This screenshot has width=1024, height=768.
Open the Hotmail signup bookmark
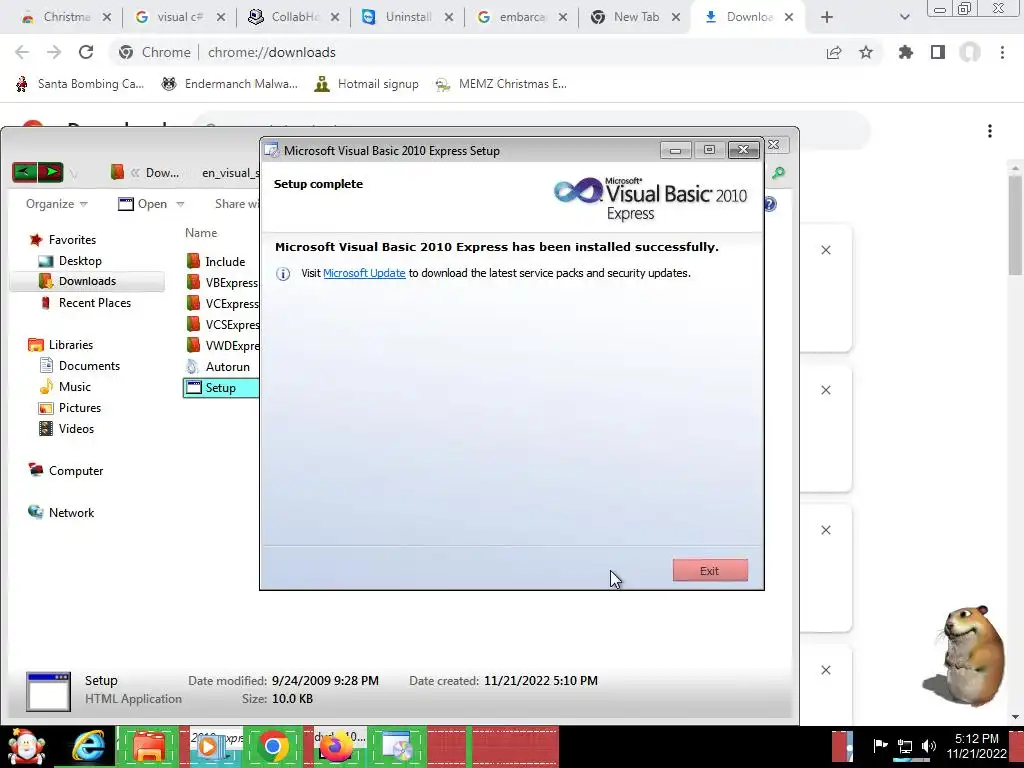click(366, 84)
